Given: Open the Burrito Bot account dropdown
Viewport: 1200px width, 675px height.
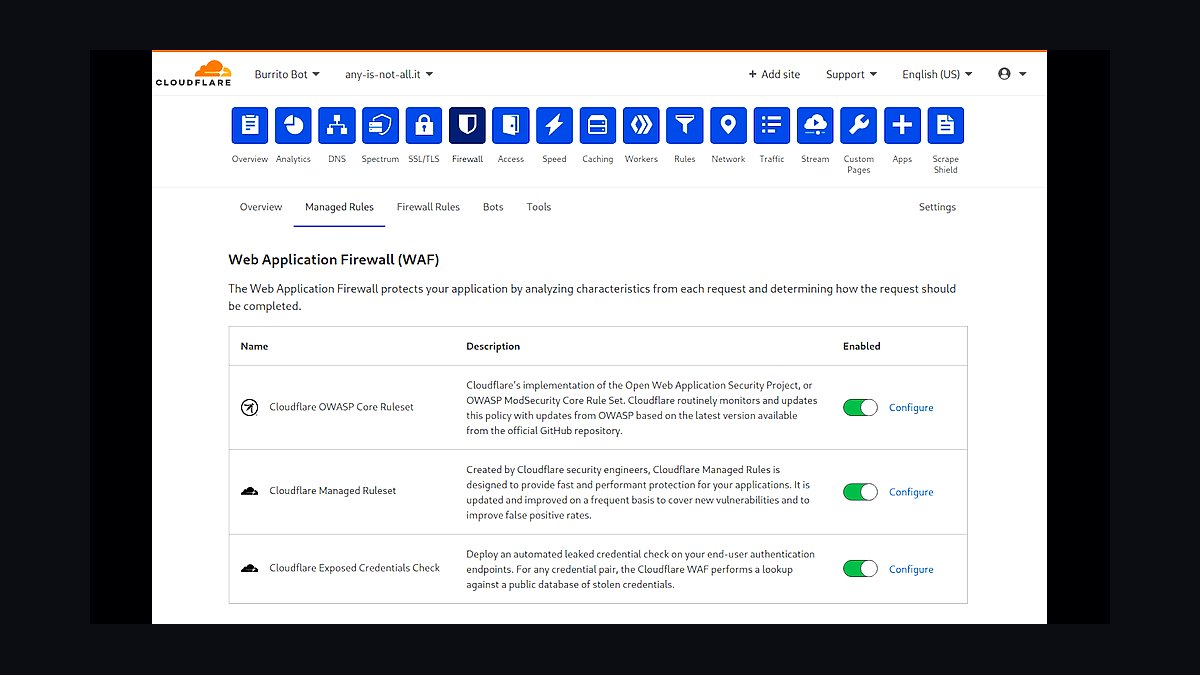Looking at the screenshot, I should [x=287, y=74].
